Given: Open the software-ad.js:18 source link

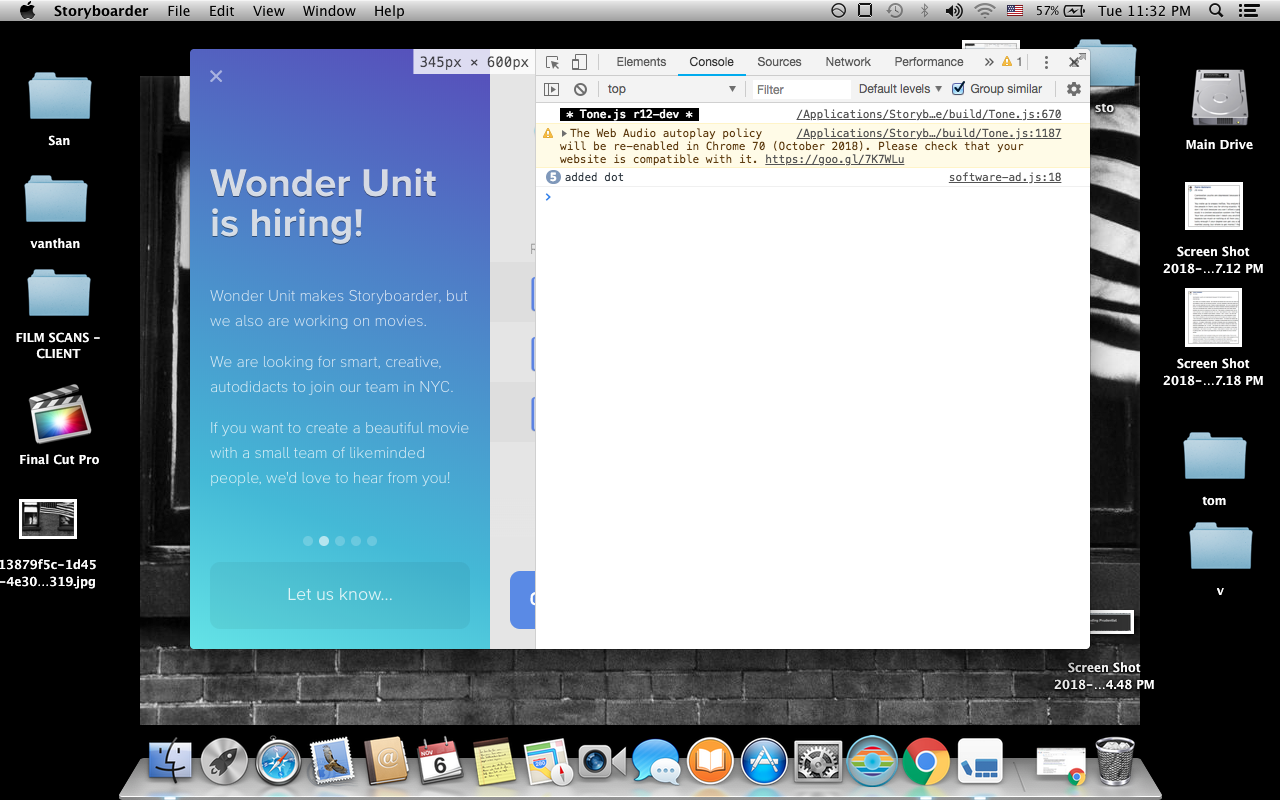Looking at the screenshot, I should pyautogui.click(x=1004, y=176).
